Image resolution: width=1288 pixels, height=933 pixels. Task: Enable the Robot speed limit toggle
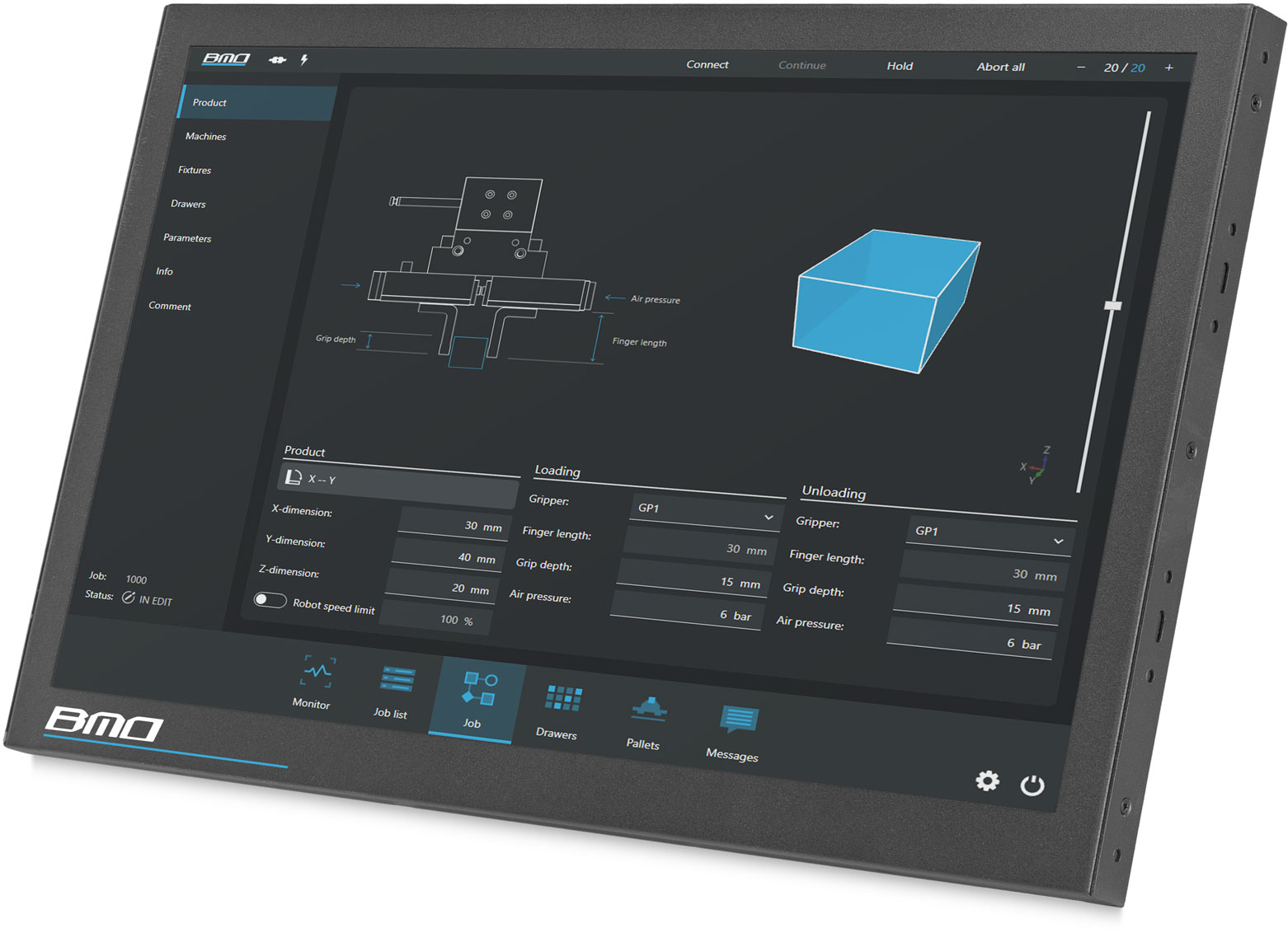coord(270,601)
